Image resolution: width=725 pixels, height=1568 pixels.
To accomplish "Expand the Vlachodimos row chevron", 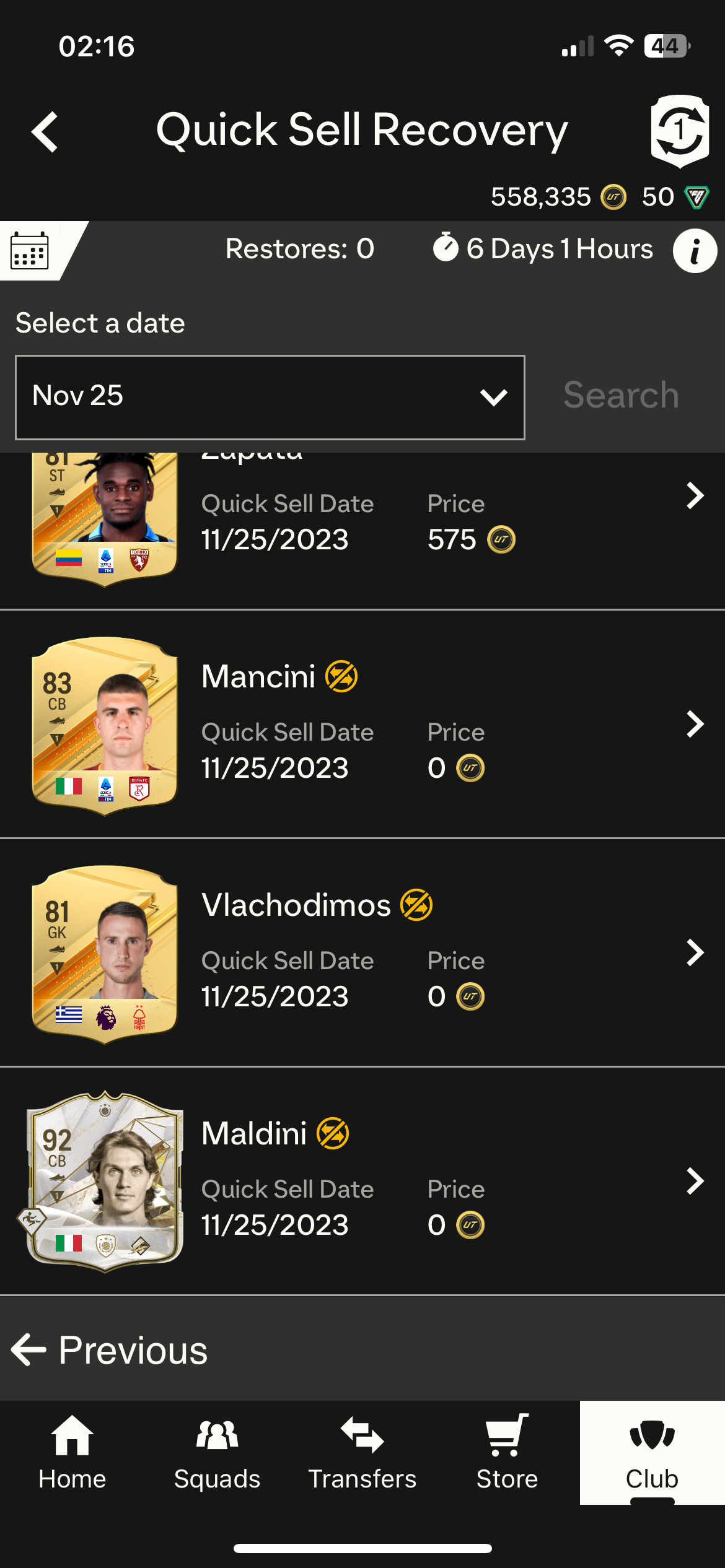I will (x=695, y=952).
